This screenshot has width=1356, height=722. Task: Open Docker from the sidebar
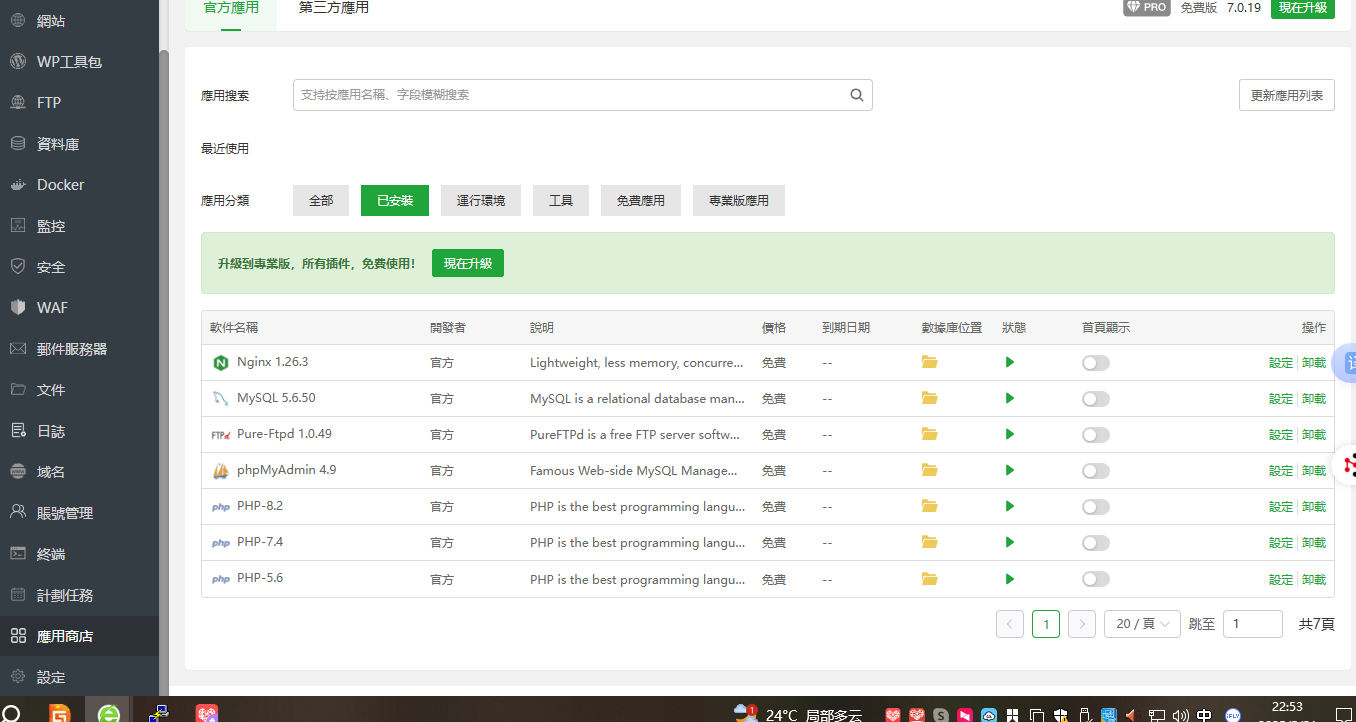pos(60,185)
